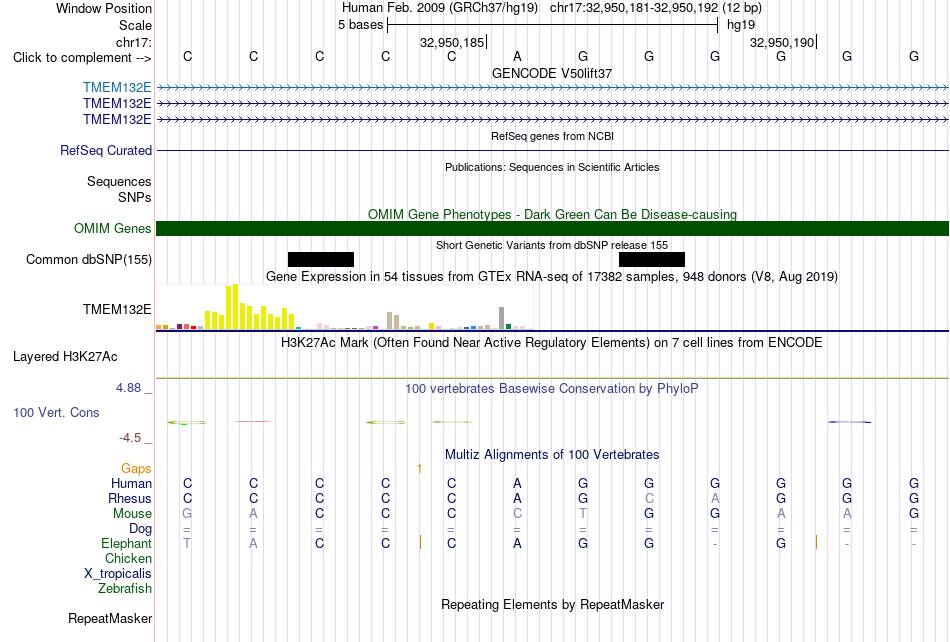This screenshot has width=950, height=642.
Task: Click the RepeatMasker track label
Action: pyautogui.click(x=110, y=618)
